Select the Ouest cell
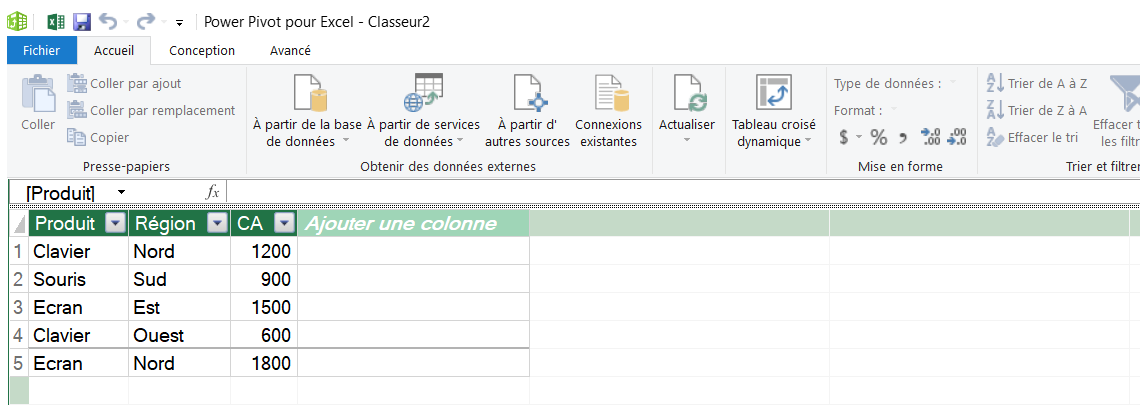Viewport: 1140px width, 405px height. 180,335
